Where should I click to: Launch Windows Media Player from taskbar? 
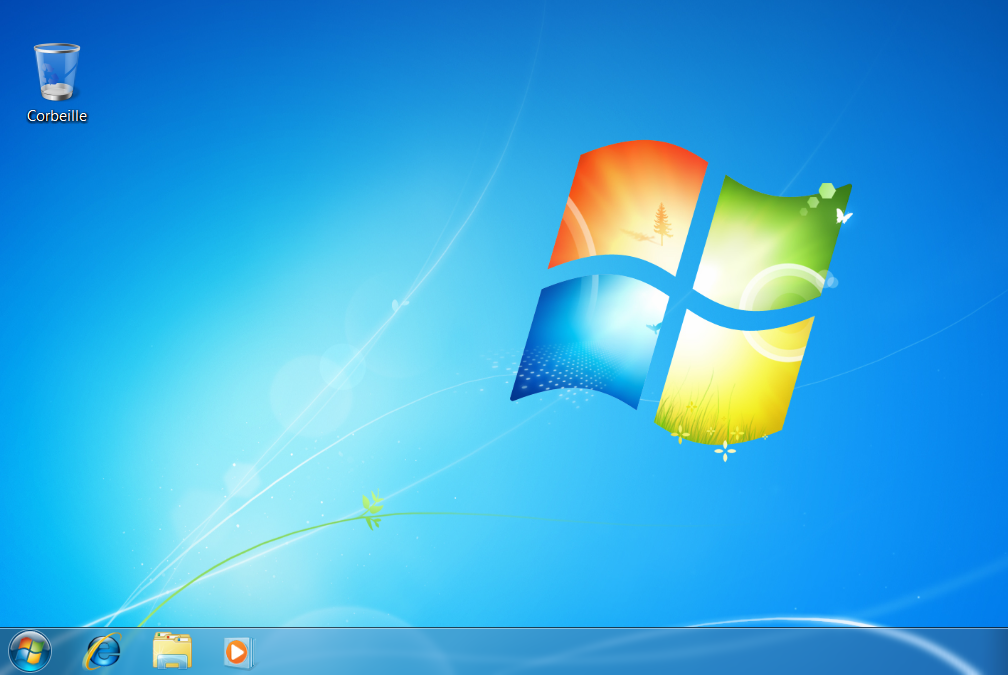239,652
